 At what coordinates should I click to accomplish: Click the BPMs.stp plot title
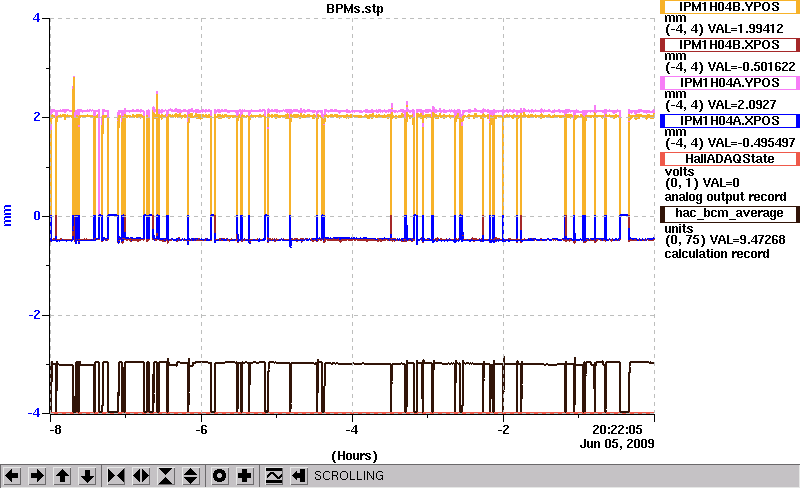click(x=355, y=9)
